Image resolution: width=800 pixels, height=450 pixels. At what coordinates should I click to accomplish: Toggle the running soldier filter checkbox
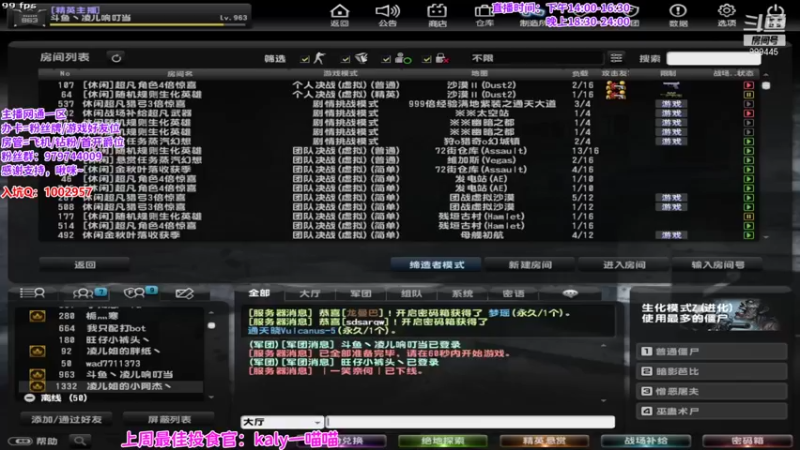click(x=305, y=59)
